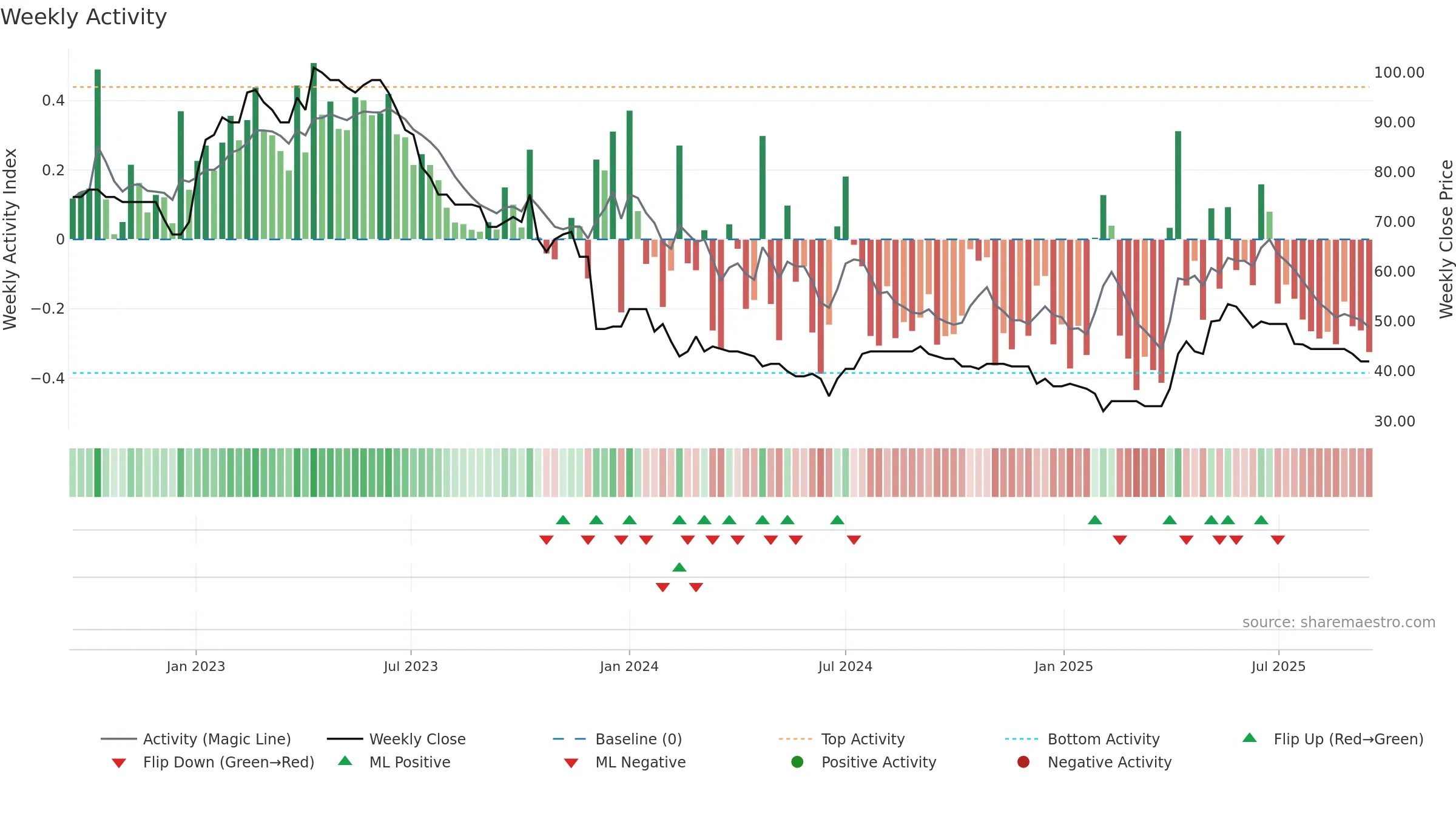Click the ML Positive green triangle legend icon
Image resolution: width=1456 pixels, height=819 pixels.
click(x=345, y=761)
